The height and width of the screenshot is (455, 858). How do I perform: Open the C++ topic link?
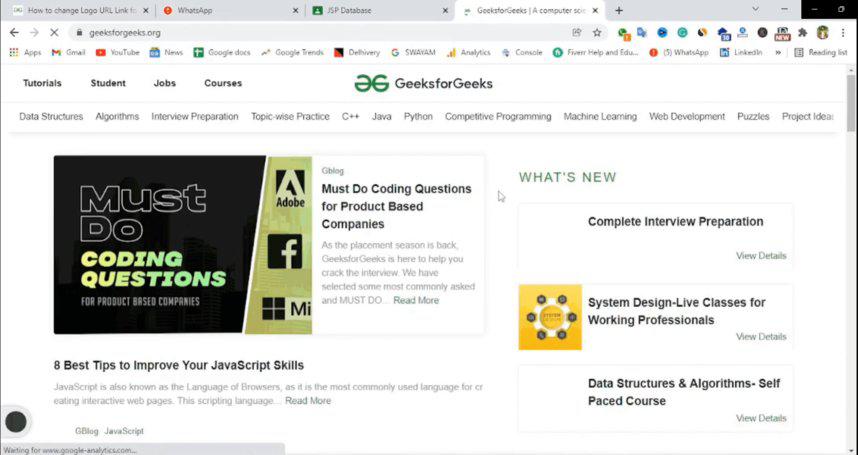tap(350, 116)
